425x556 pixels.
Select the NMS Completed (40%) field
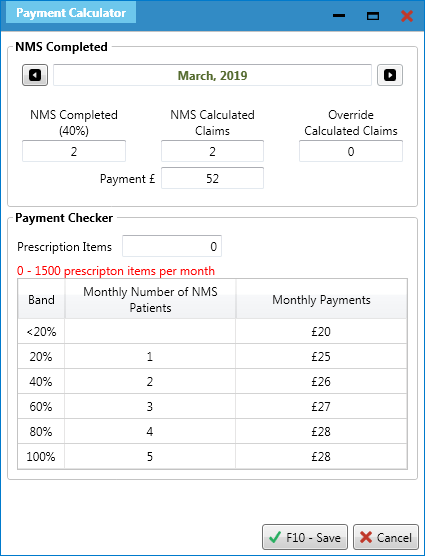(74, 151)
